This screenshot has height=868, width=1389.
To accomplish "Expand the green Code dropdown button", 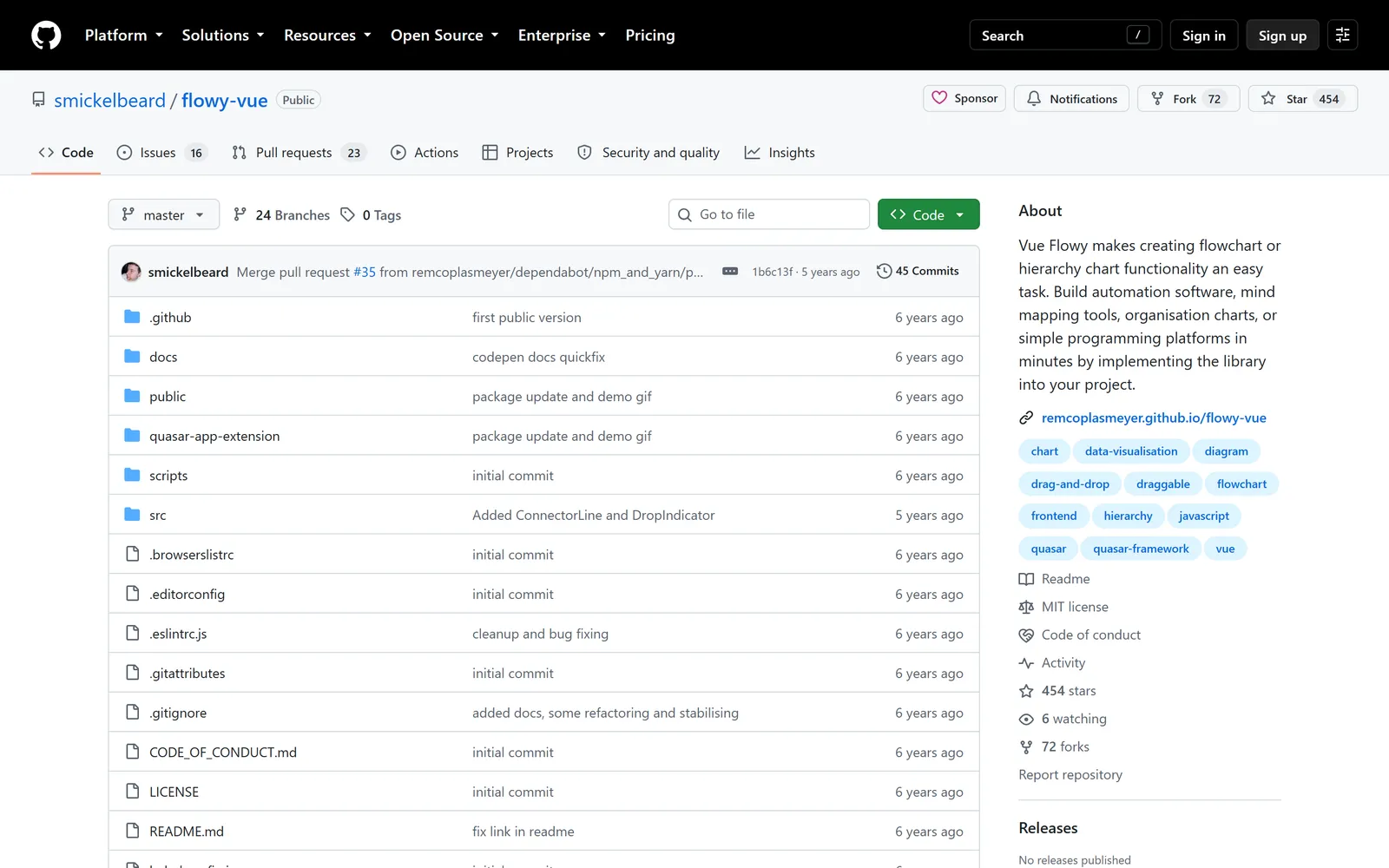I will click(x=928, y=214).
